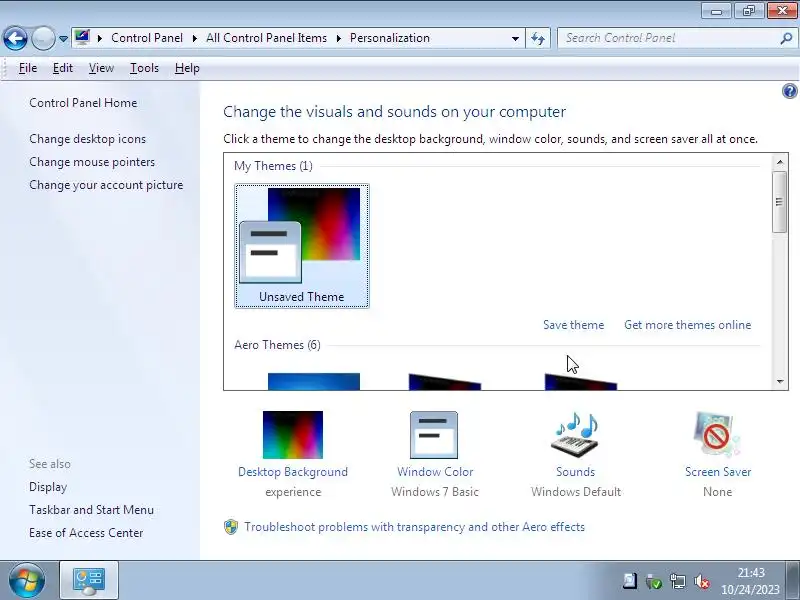The width and height of the screenshot is (800, 600).
Task: Click the Sounds music notes icon
Action: pyautogui.click(x=576, y=434)
